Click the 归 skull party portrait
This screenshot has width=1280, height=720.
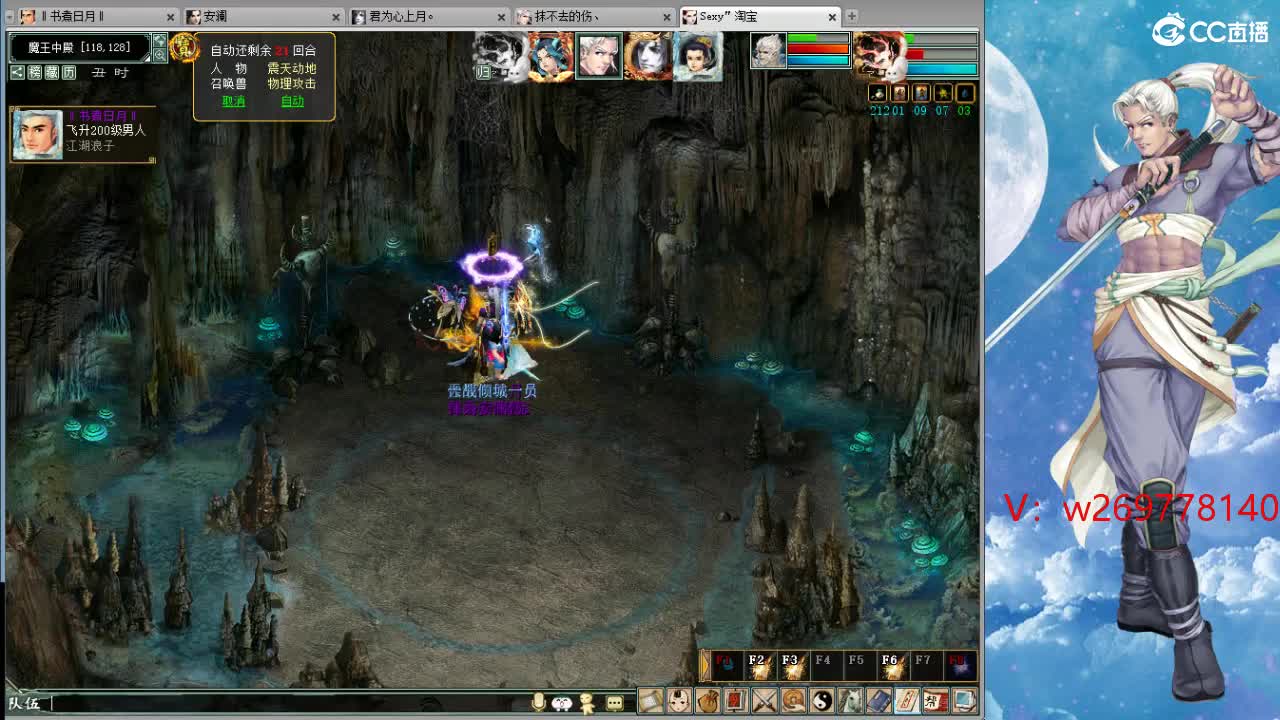point(501,56)
